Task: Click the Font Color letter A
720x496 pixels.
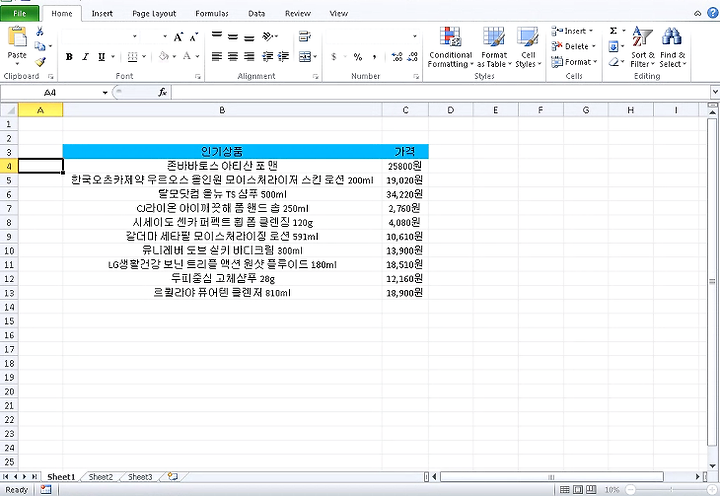Action: (x=186, y=56)
